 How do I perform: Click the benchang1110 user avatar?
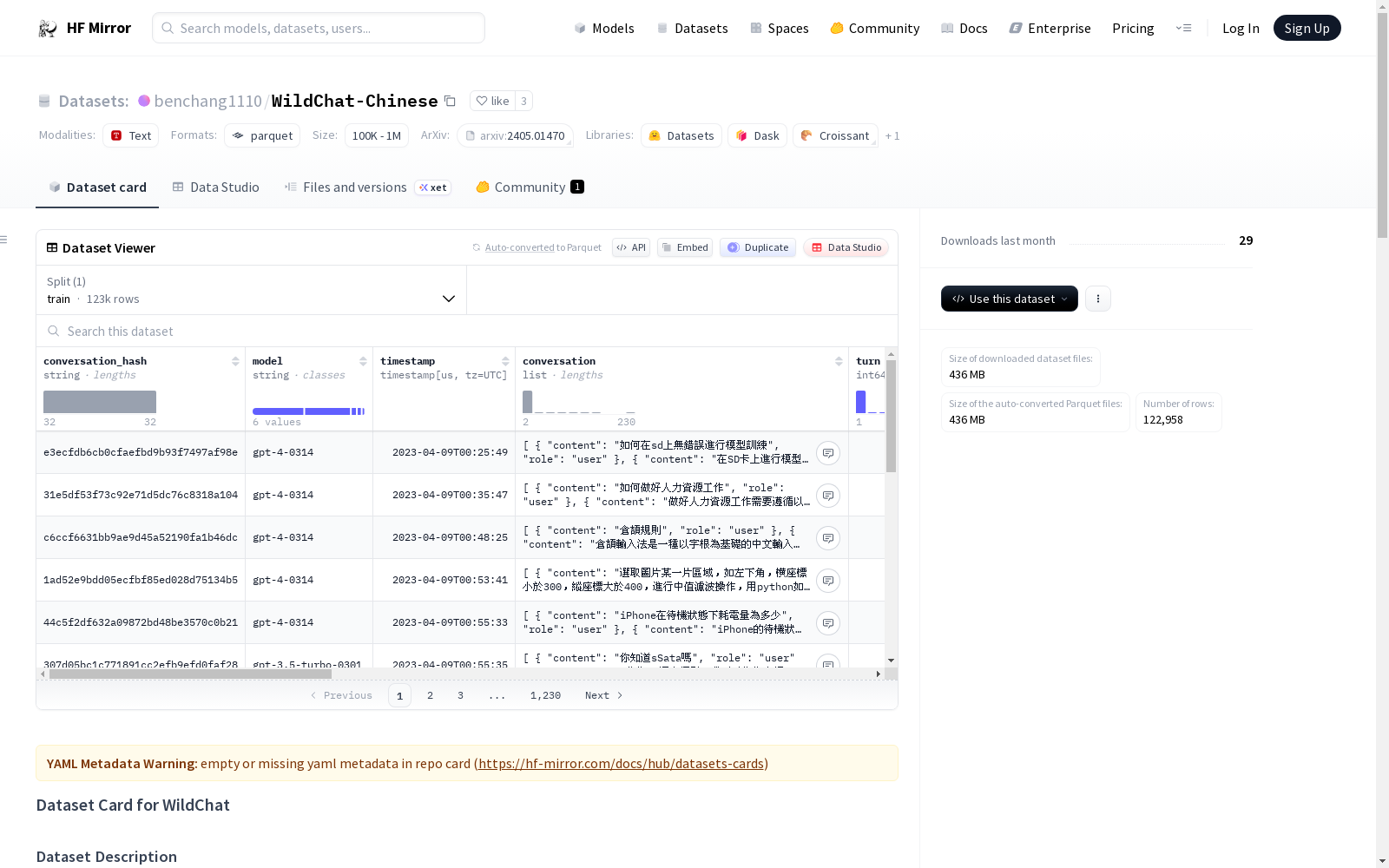click(144, 101)
